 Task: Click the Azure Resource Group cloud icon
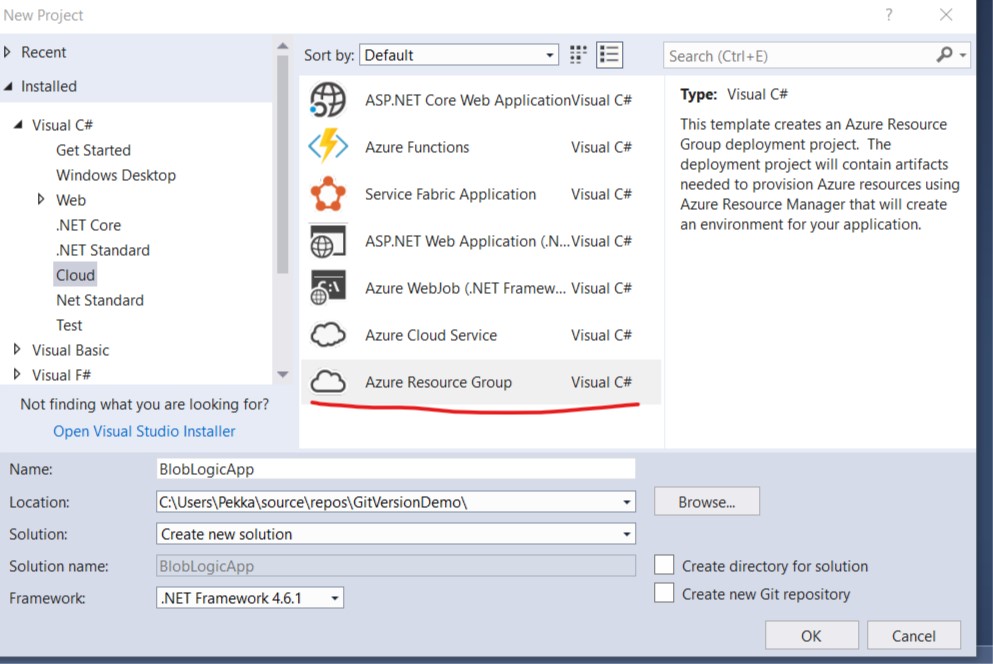click(327, 382)
